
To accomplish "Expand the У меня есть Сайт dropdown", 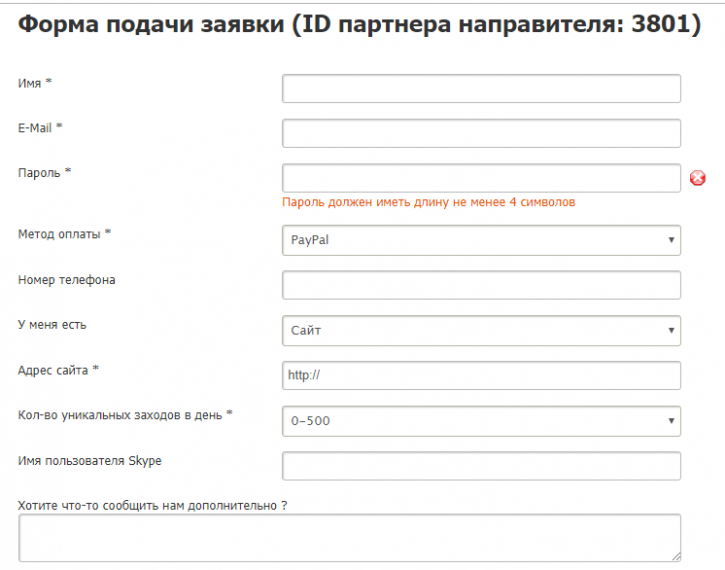I will [x=481, y=331].
